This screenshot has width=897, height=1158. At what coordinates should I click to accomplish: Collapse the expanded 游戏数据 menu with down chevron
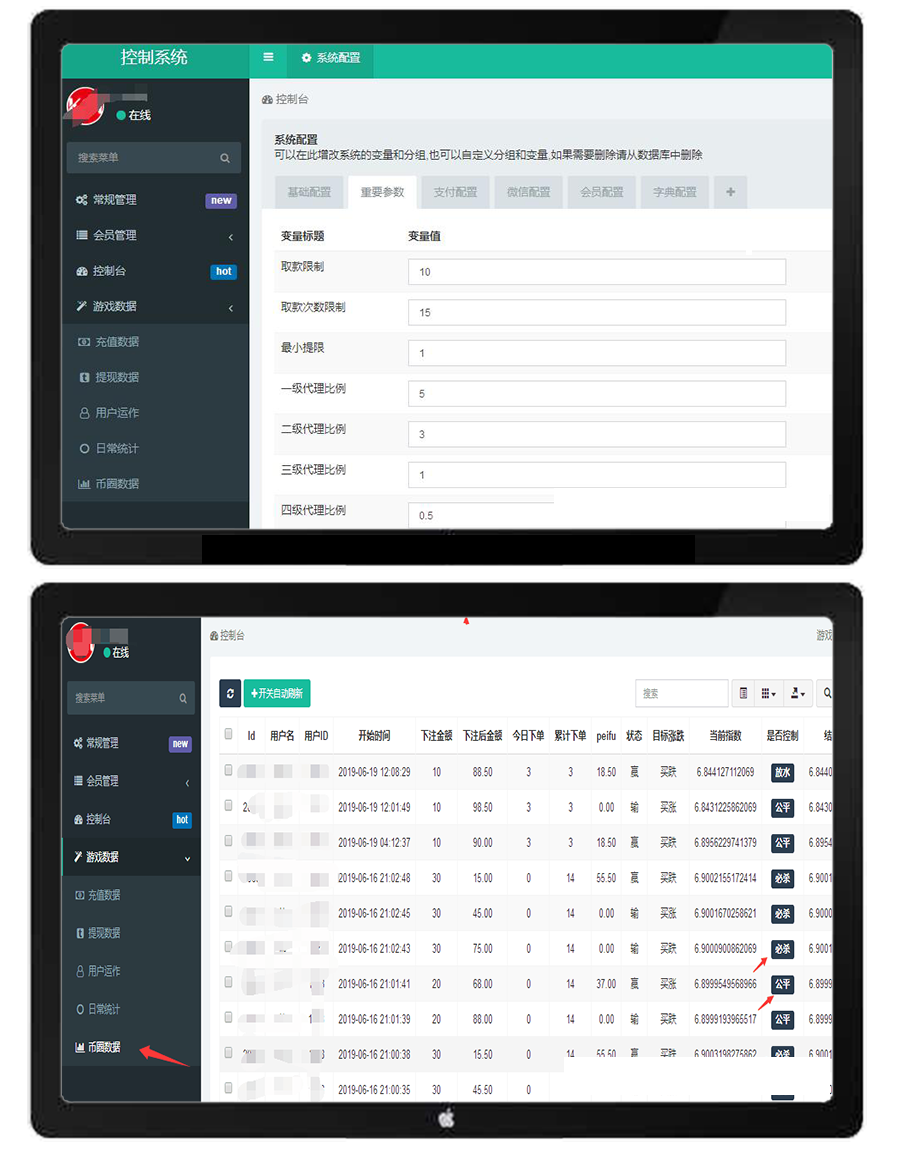tap(187, 858)
